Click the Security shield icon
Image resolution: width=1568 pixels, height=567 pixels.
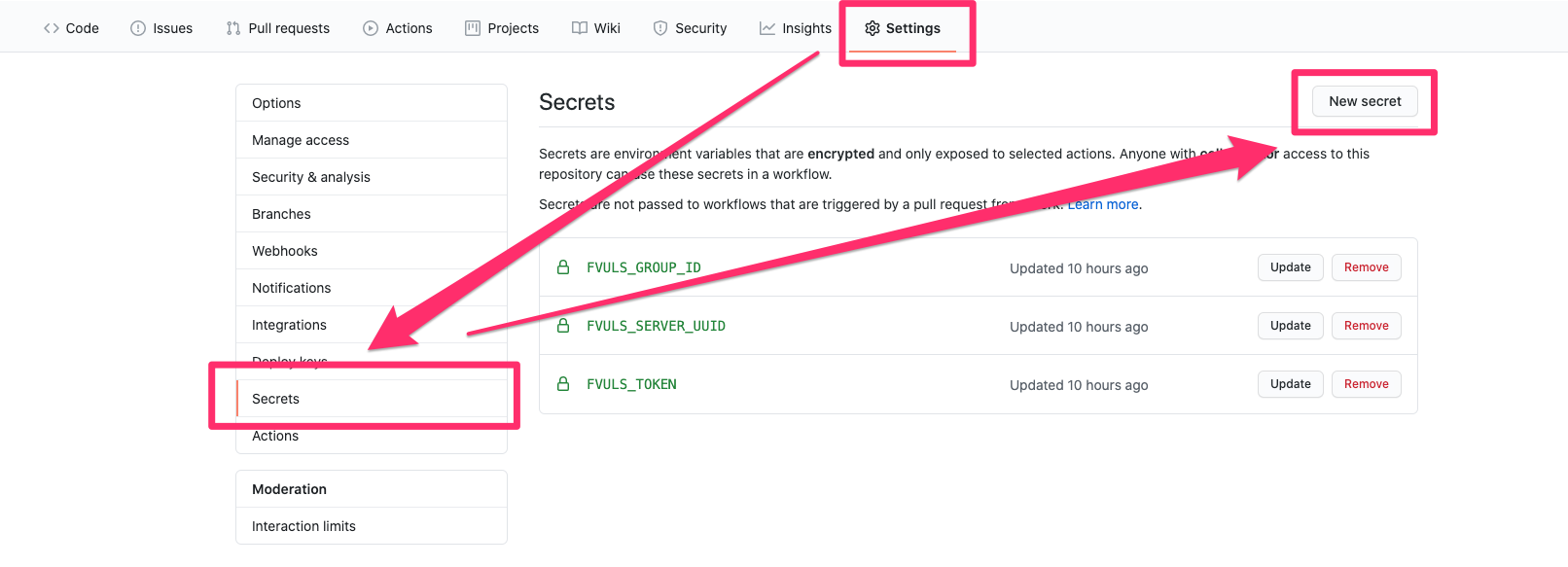tap(660, 28)
